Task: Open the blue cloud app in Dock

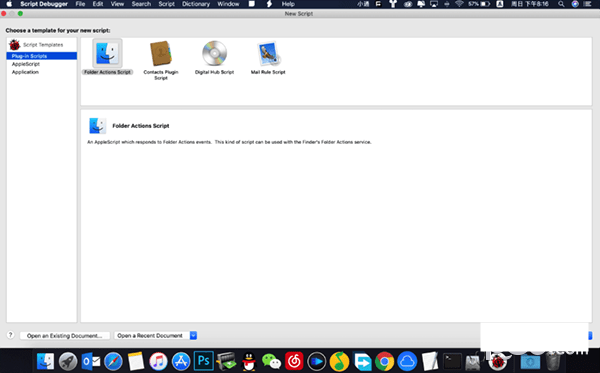Action: tap(407, 361)
